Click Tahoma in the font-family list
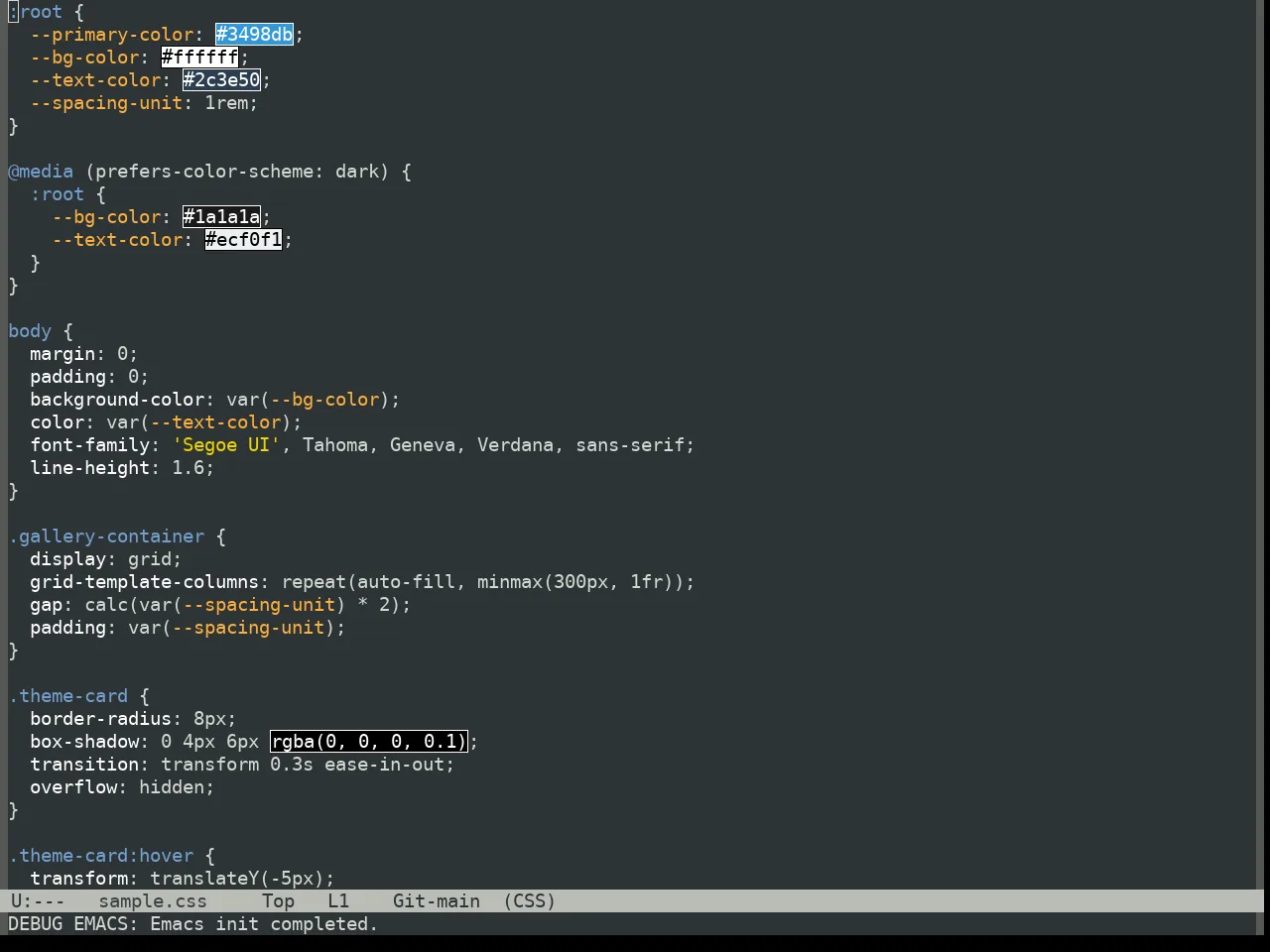This screenshot has width=1270, height=952. 335,445
